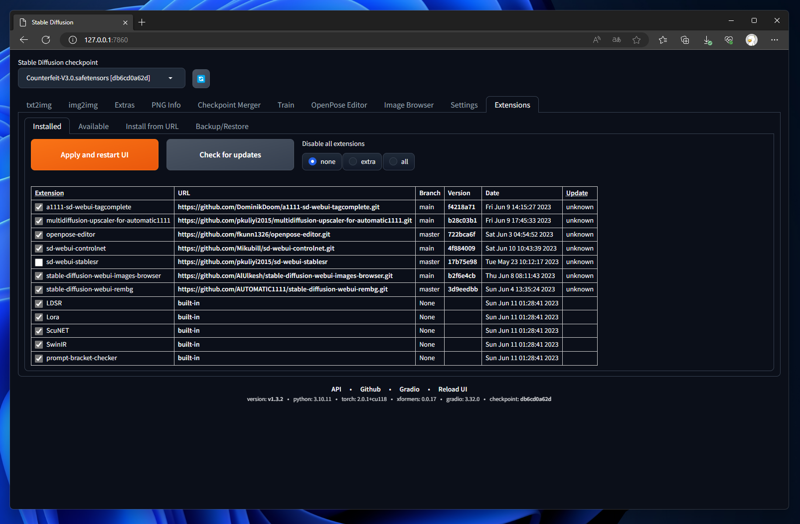Open the Gradio footer link

pos(409,389)
